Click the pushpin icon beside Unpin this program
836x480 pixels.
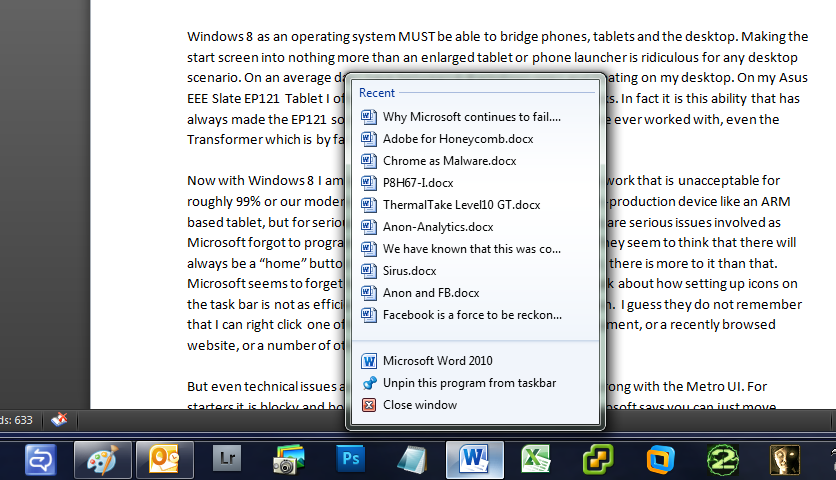click(369, 383)
